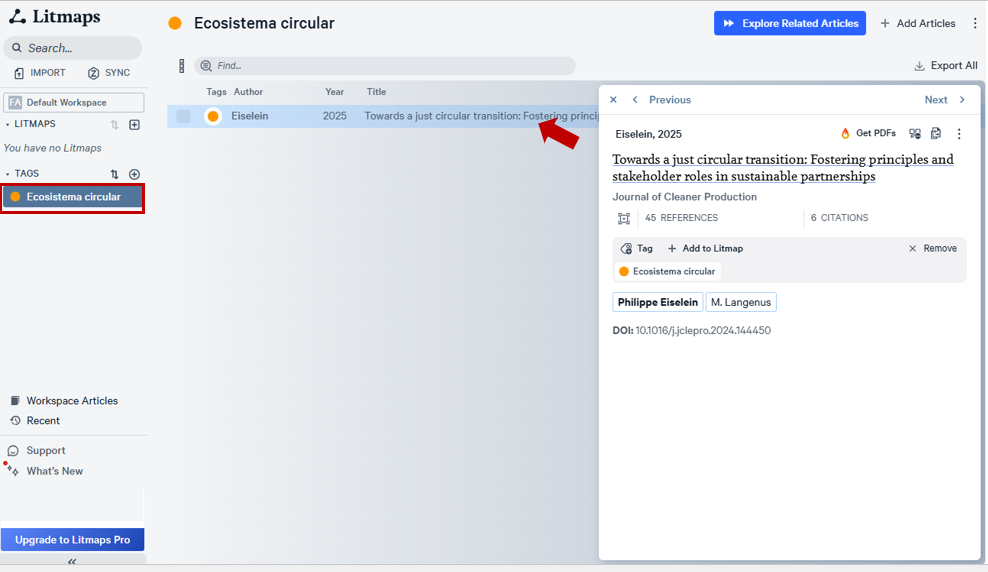Click the Get PDFs flame icon
988x572 pixels.
tap(845, 134)
